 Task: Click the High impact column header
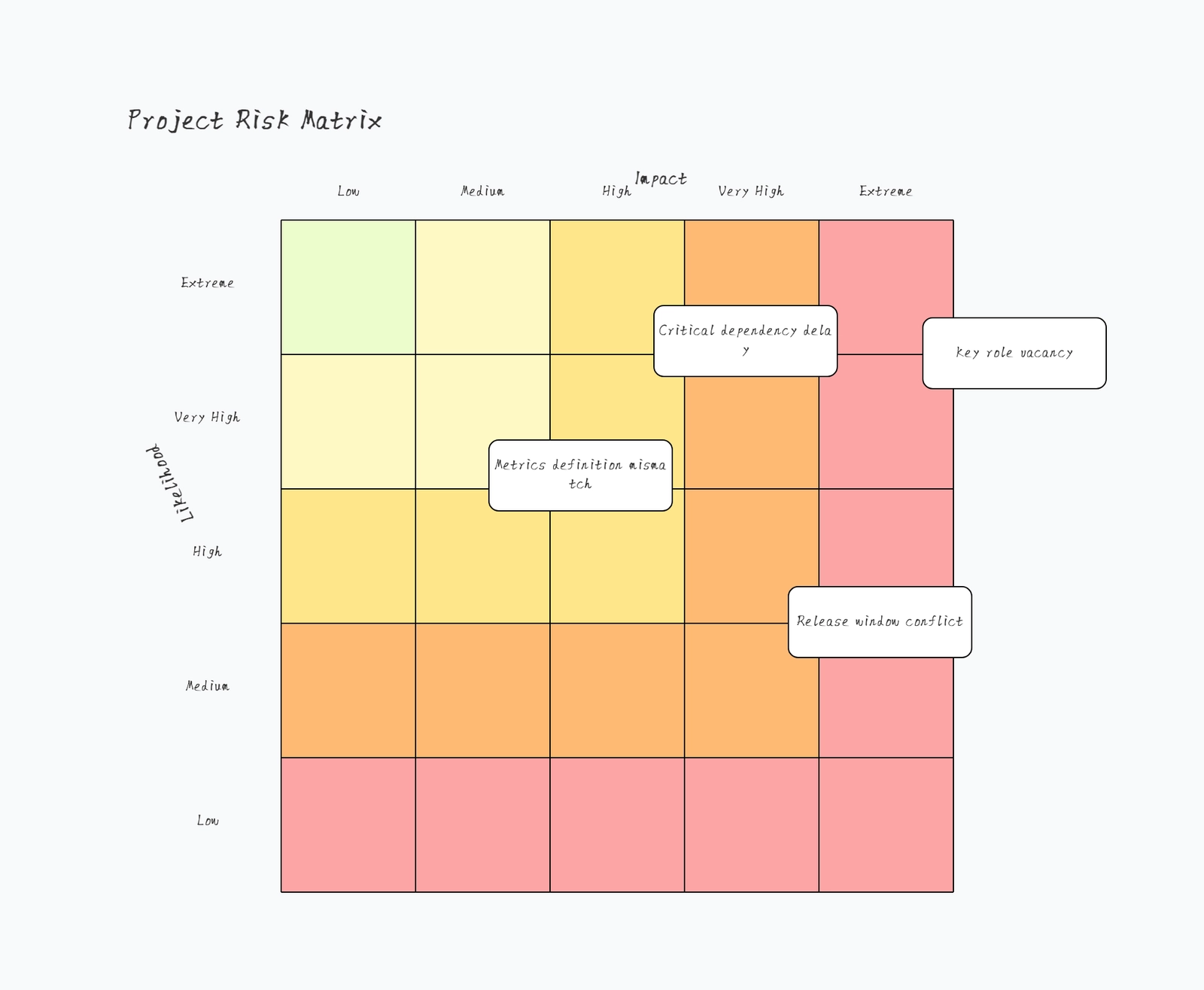(x=615, y=191)
